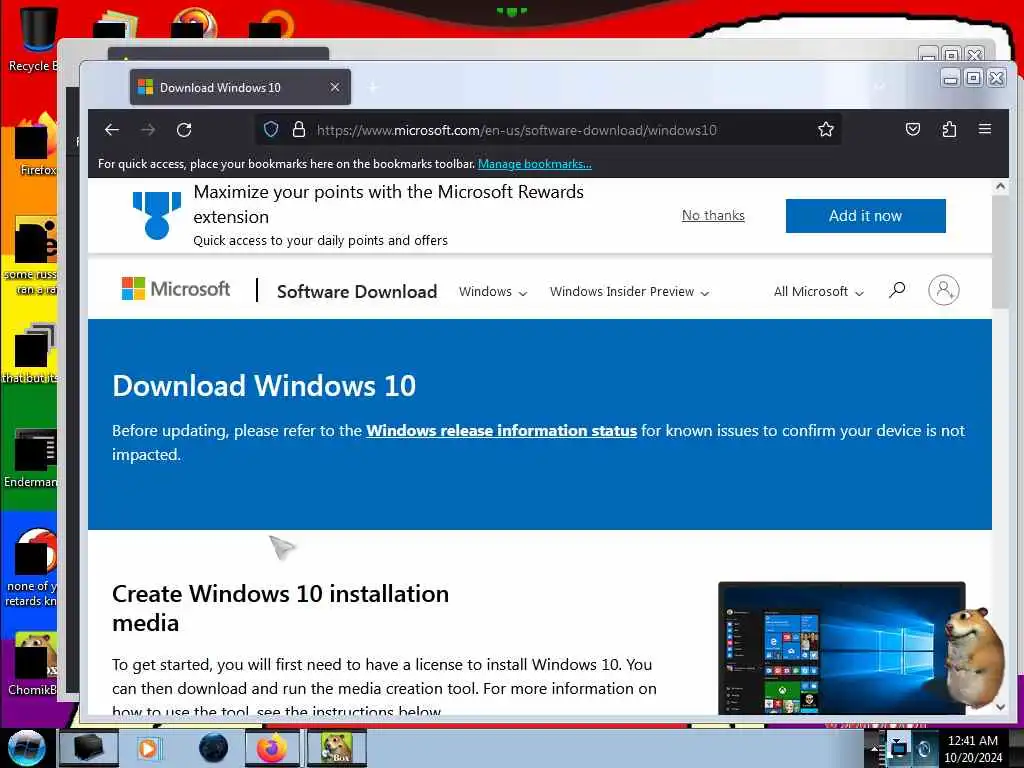Open the tracking protection shield icon
The image size is (1024, 768).
(271, 129)
